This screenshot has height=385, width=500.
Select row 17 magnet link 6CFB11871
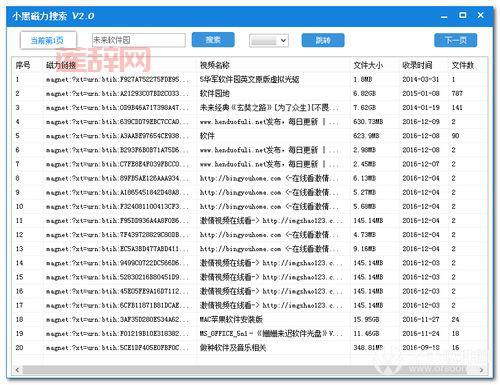pos(118,305)
